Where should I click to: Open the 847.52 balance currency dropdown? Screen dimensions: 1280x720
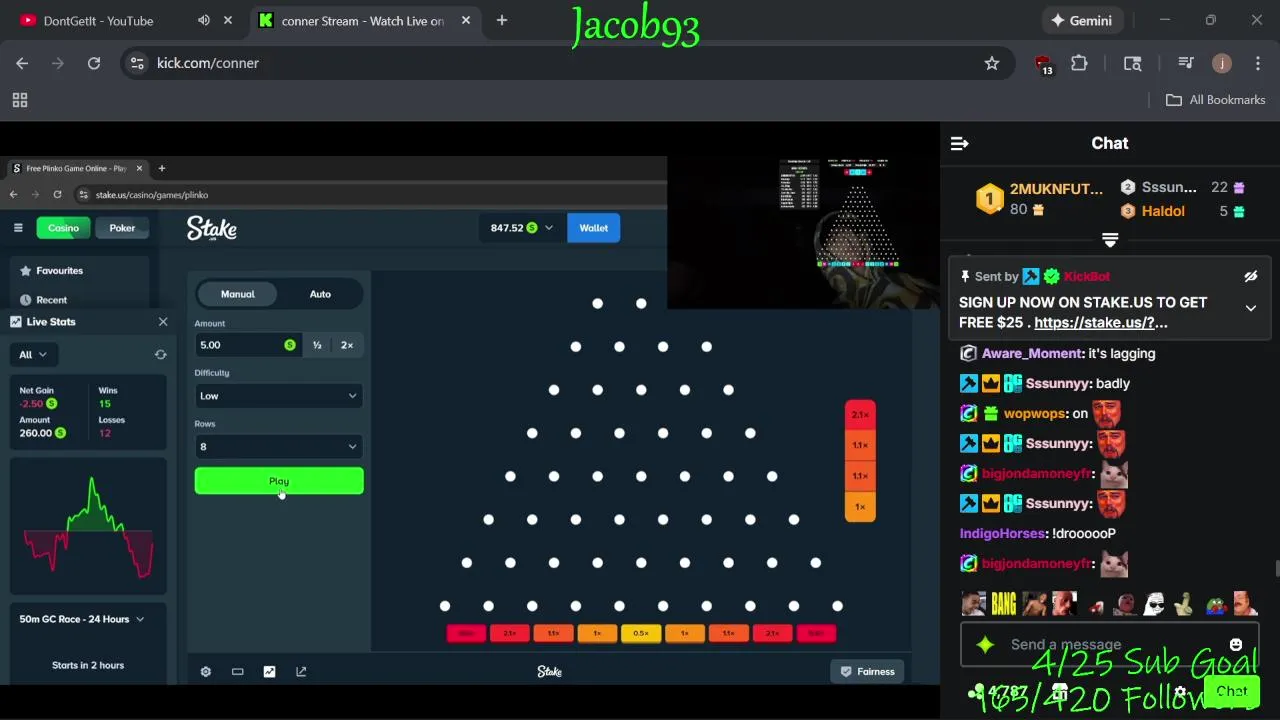point(522,228)
